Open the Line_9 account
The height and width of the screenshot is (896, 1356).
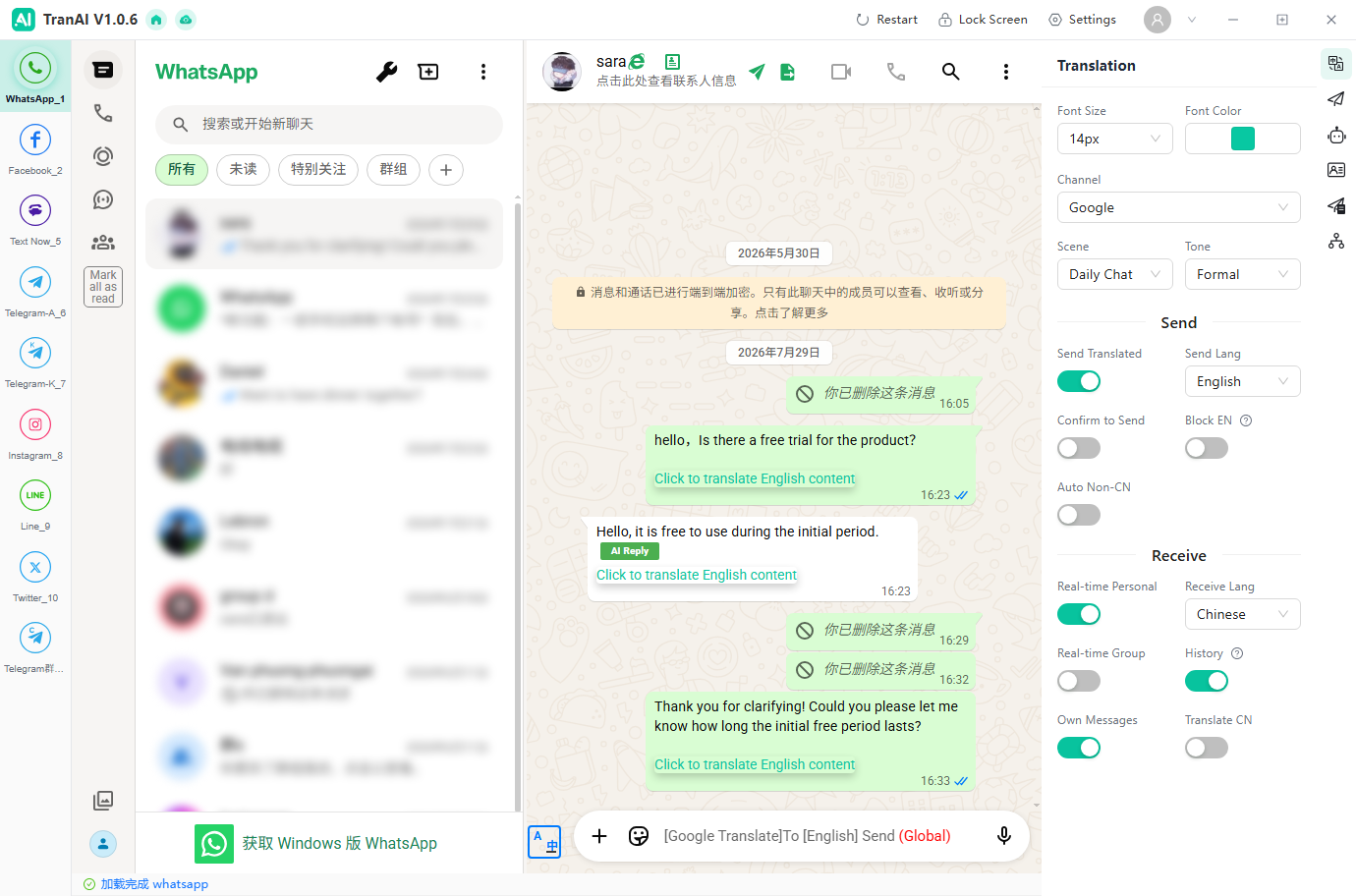35,504
